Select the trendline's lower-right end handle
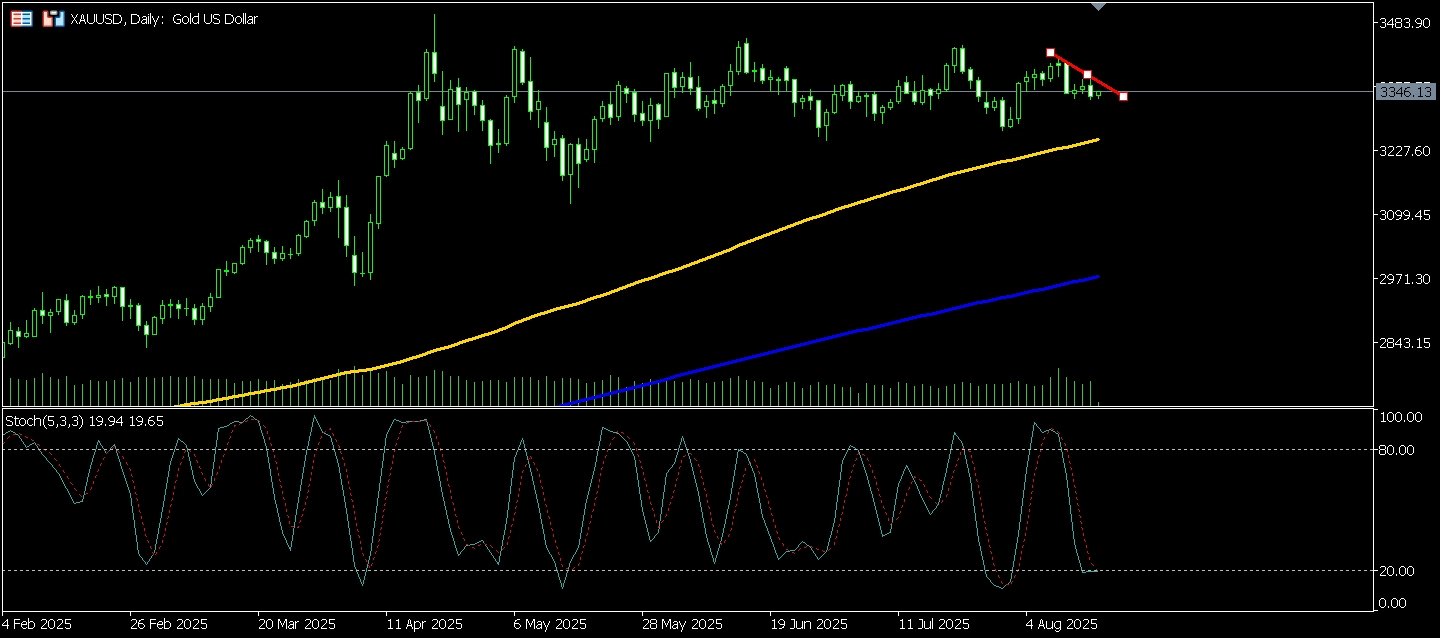The height and width of the screenshot is (638, 1440). (x=1124, y=97)
